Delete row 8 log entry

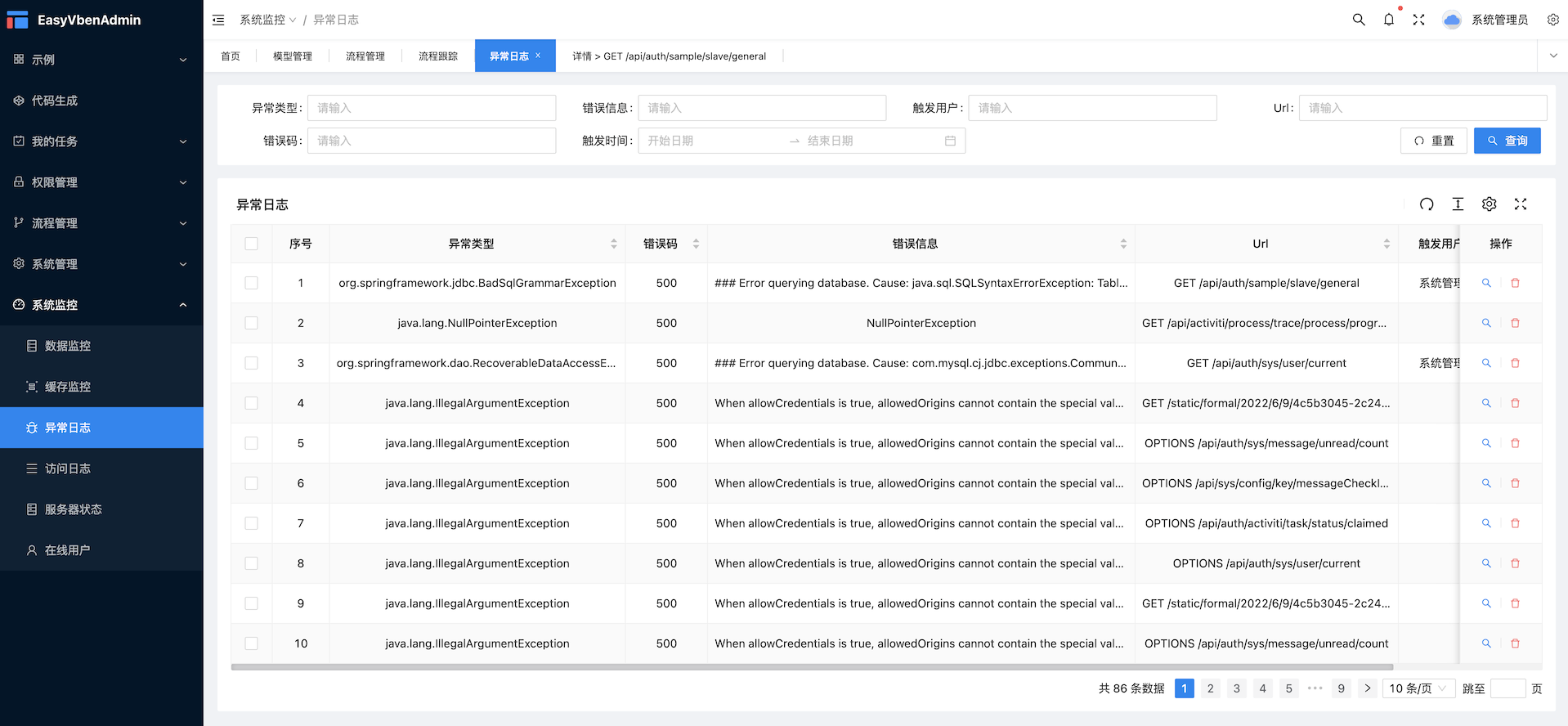point(1515,563)
